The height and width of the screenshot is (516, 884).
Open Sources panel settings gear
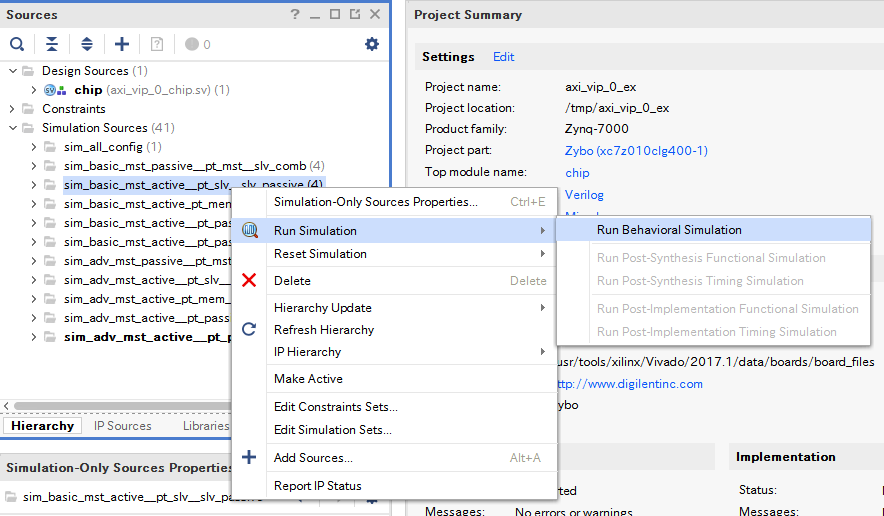pyautogui.click(x=372, y=44)
